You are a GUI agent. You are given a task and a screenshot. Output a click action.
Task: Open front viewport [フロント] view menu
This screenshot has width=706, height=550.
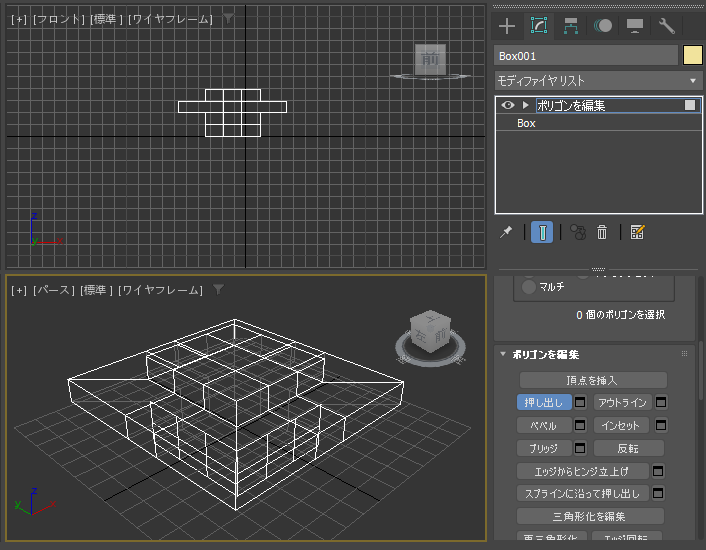59,19
